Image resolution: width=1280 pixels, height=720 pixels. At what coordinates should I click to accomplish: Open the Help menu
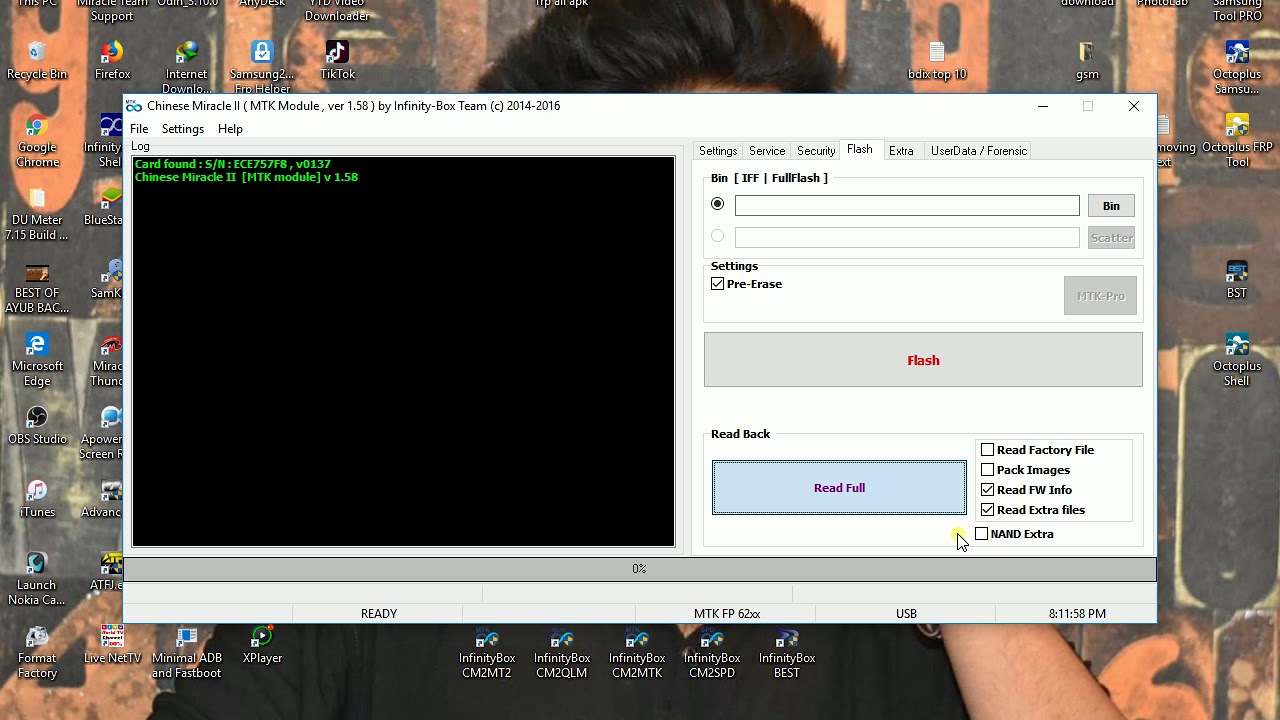click(230, 129)
